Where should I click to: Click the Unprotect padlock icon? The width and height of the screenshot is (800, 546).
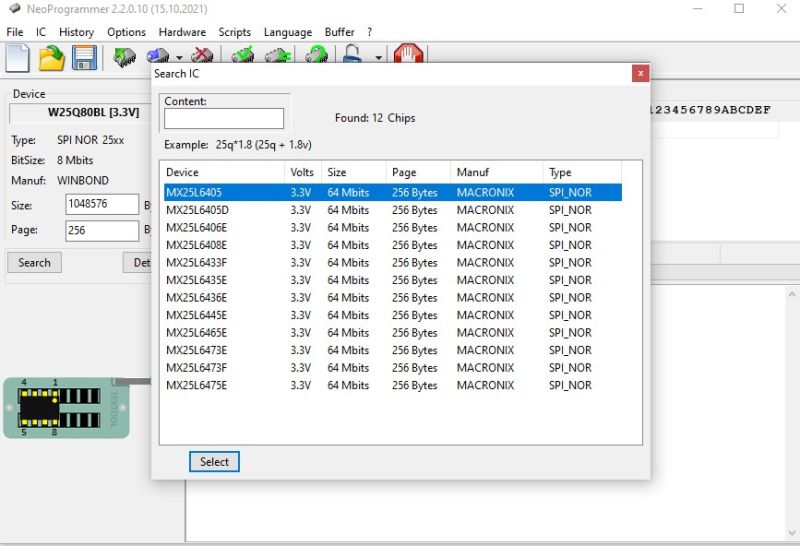pyautogui.click(x=353, y=54)
